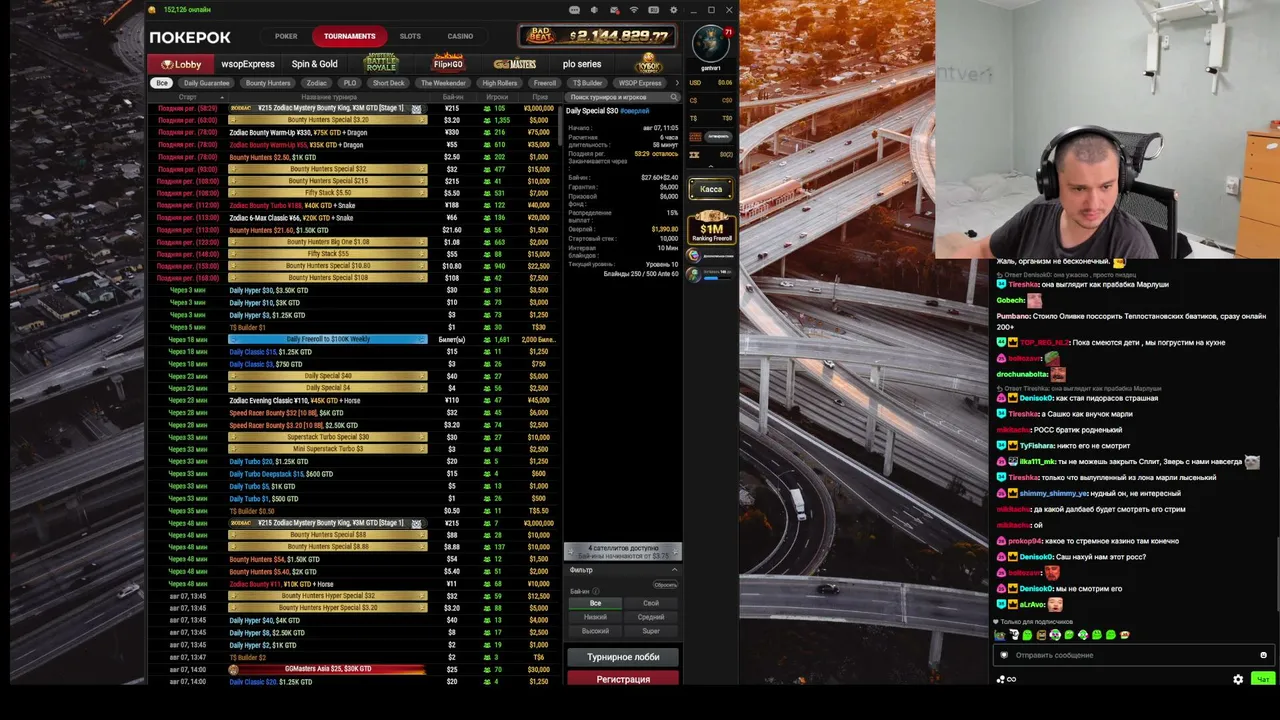Click the Сбросить filter reset button

point(665,585)
